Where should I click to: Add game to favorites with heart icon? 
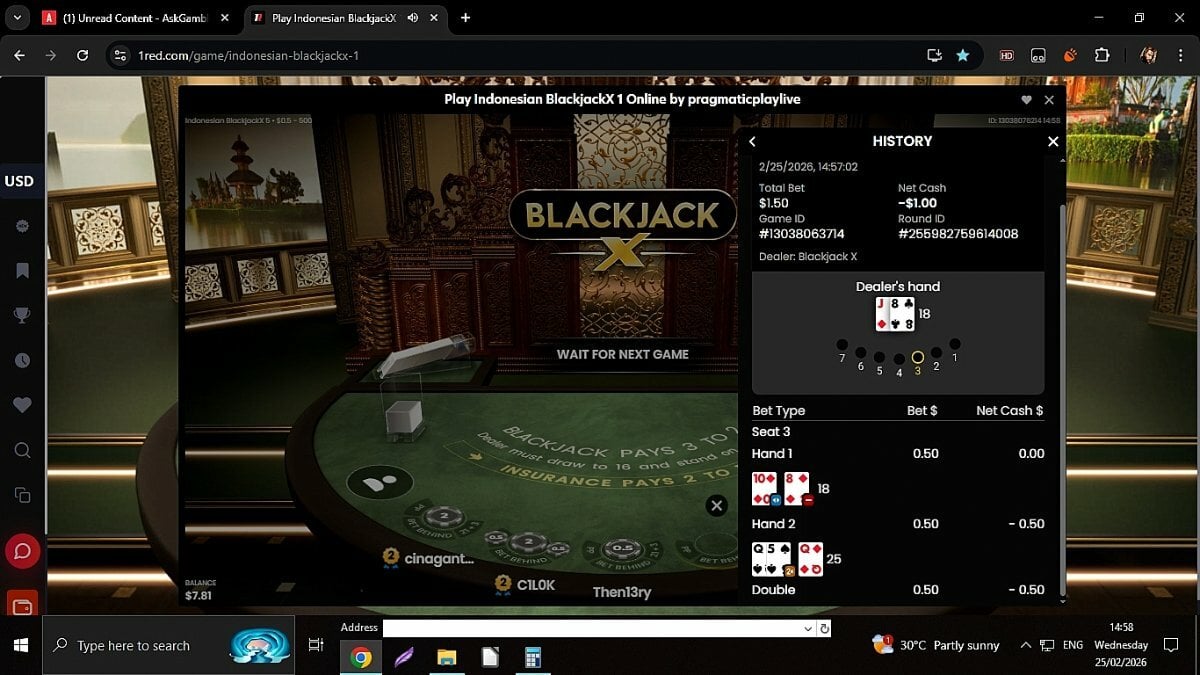click(x=1026, y=100)
